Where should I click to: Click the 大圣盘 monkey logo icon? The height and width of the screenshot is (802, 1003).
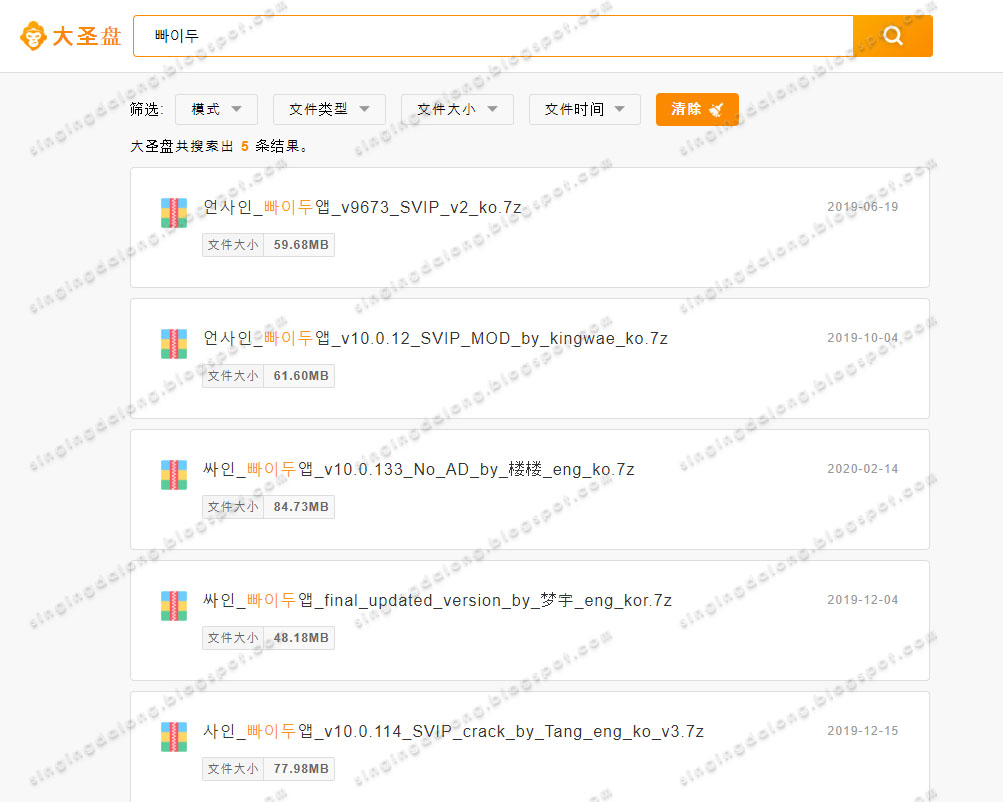[x=33, y=36]
